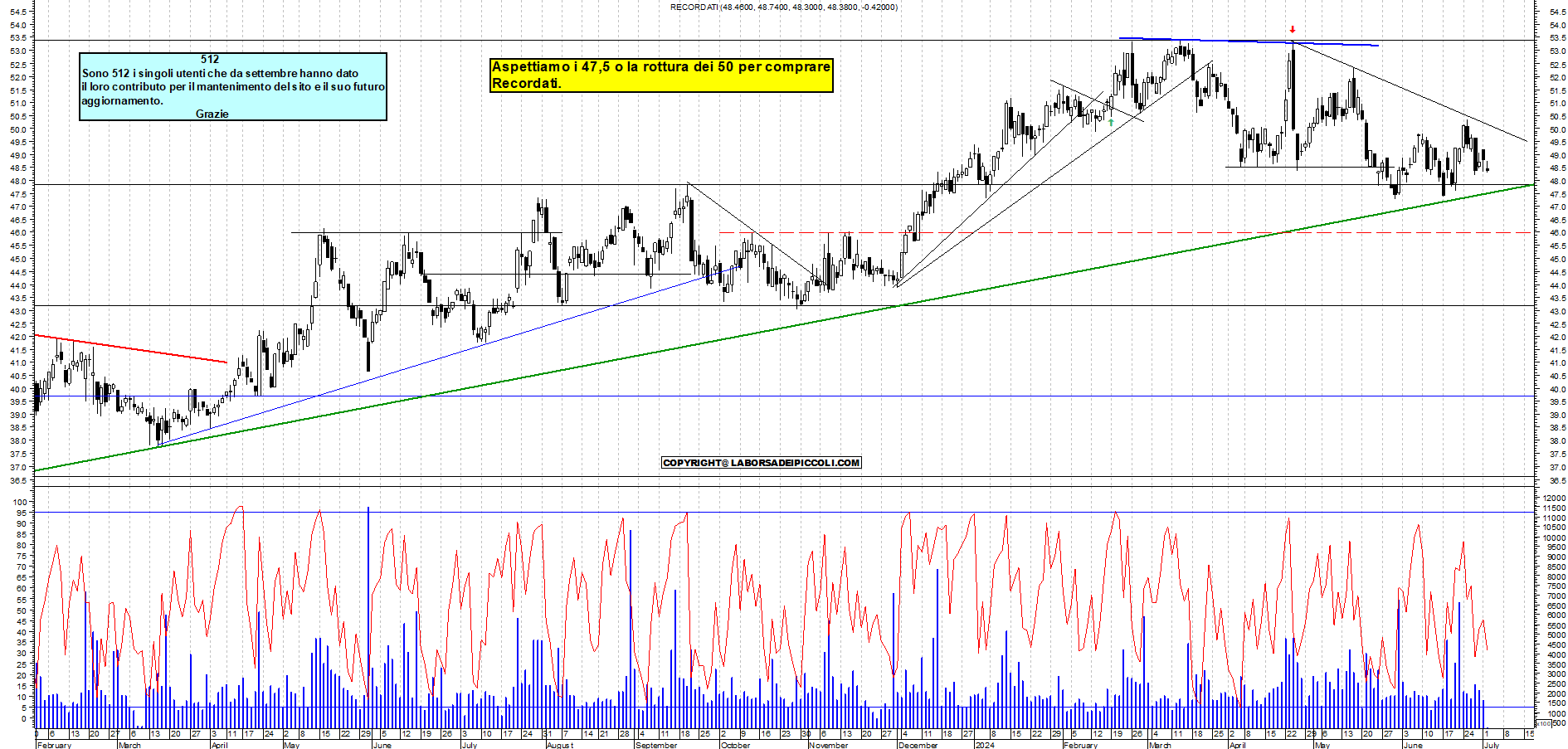The image size is (1568, 749).
Task: Click the 'August' label on the time axis
Action: pos(560,745)
